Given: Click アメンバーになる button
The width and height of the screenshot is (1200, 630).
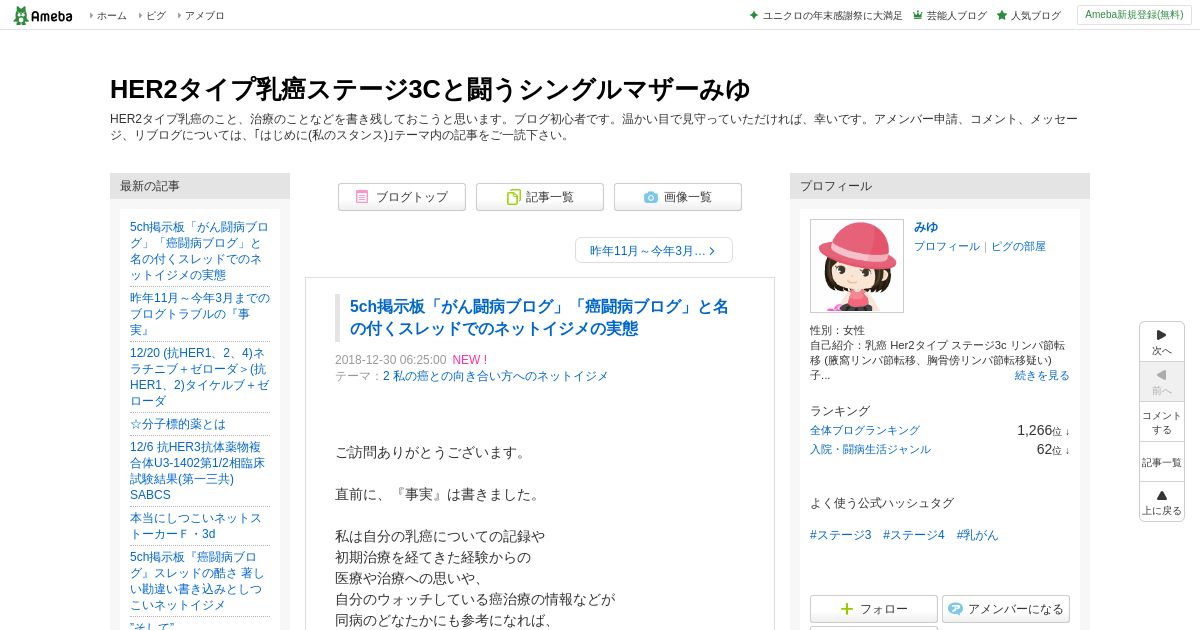Looking at the screenshot, I should (x=1006, y=609).
